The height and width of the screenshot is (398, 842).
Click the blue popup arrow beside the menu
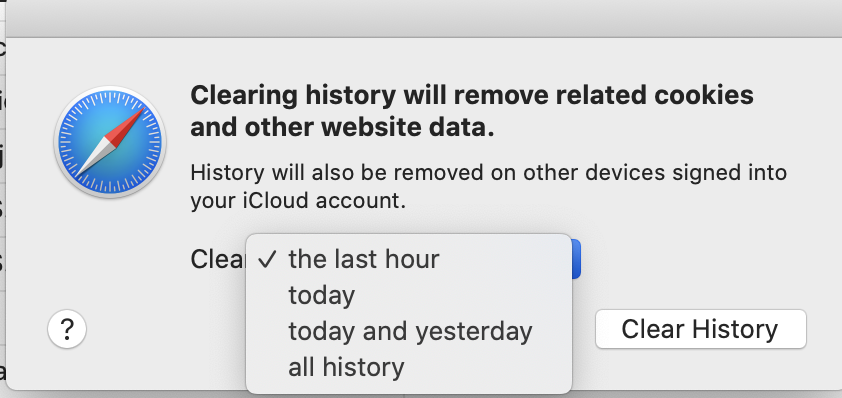(576, 259)
